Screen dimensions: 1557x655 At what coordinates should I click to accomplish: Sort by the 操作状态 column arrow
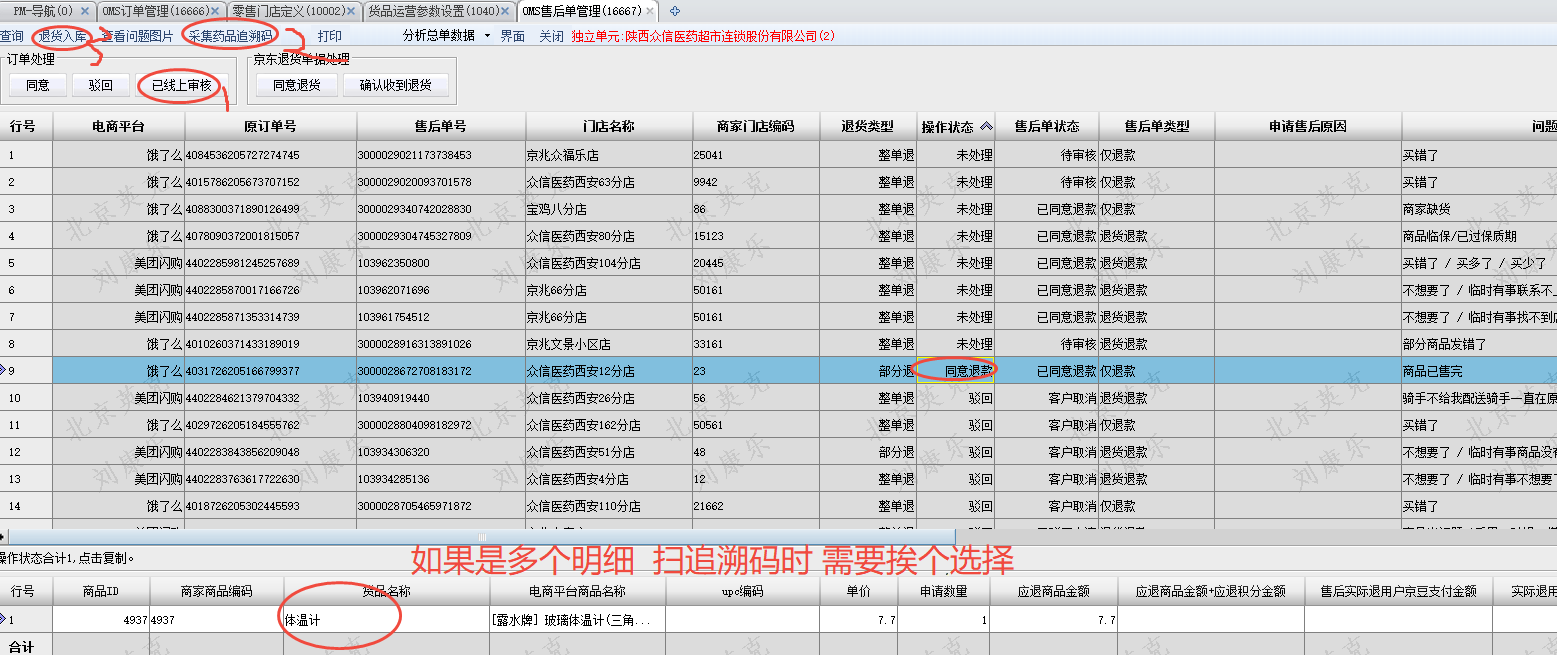pyautogui.click(x=986, y=127)
